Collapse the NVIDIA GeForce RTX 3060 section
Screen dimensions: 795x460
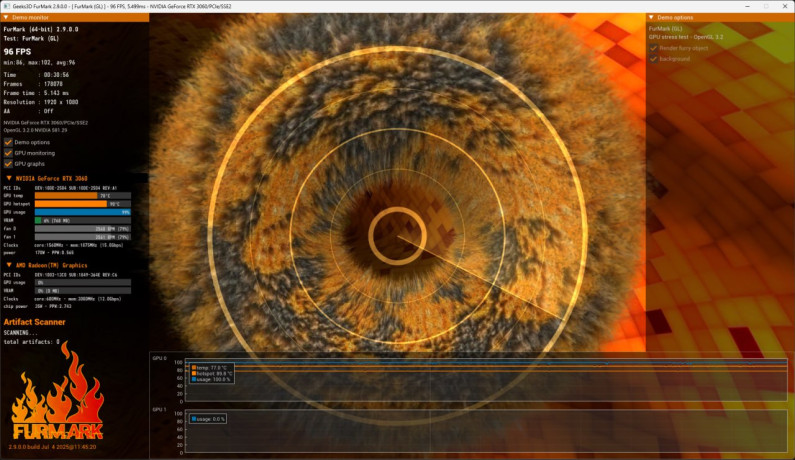tap(8, 178)
